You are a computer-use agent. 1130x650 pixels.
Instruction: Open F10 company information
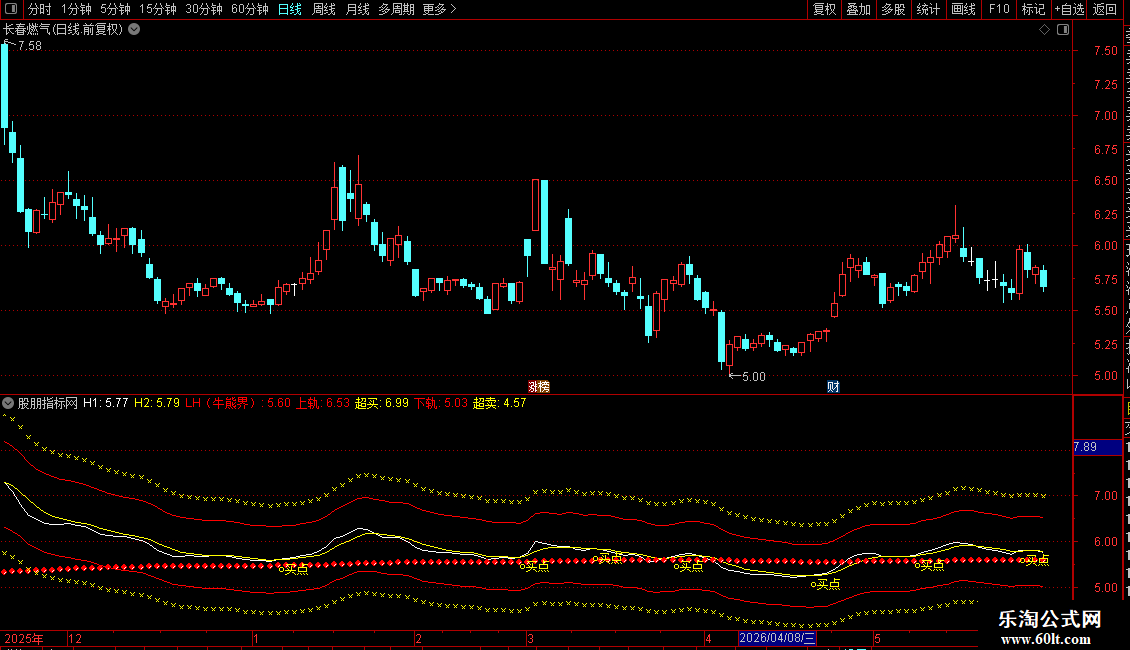click(x=999, y=9)
